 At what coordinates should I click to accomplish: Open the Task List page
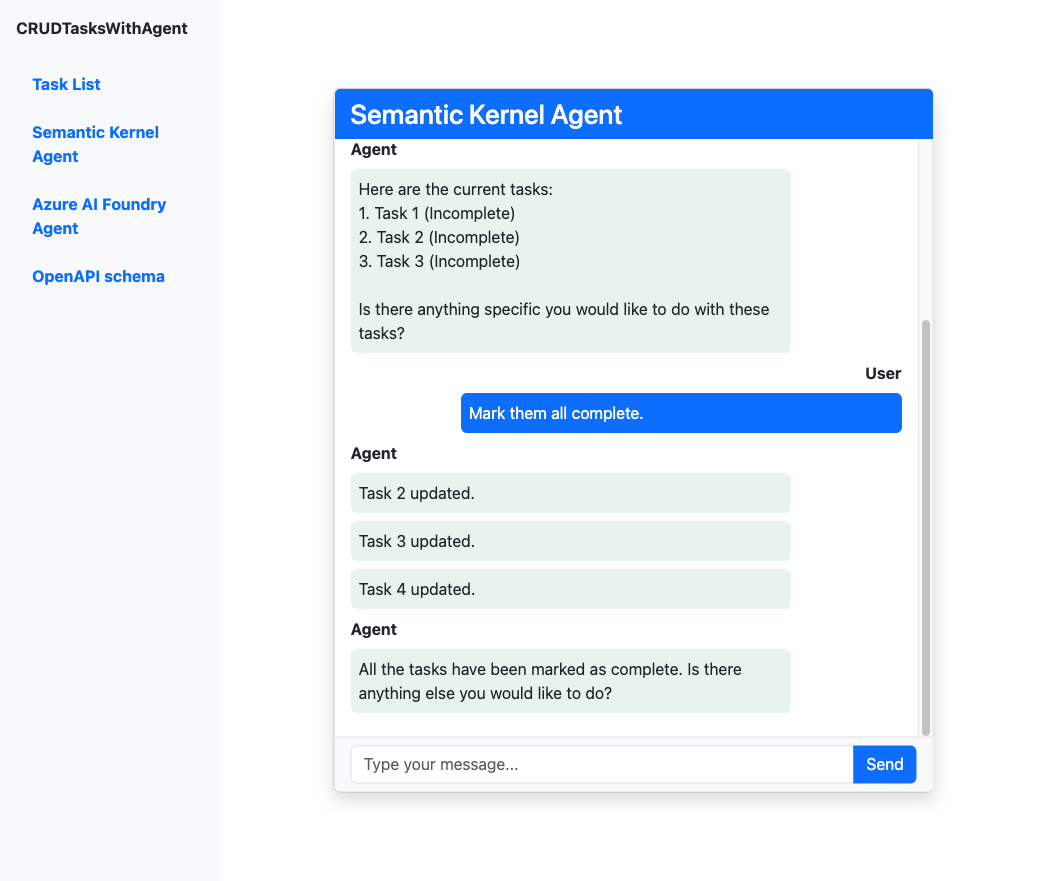(66, 84)
